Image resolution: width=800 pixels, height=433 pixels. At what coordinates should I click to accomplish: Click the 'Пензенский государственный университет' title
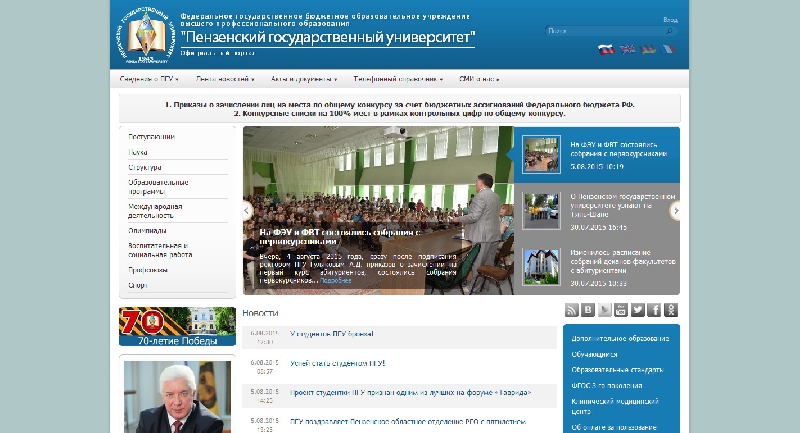coord(328,37)
